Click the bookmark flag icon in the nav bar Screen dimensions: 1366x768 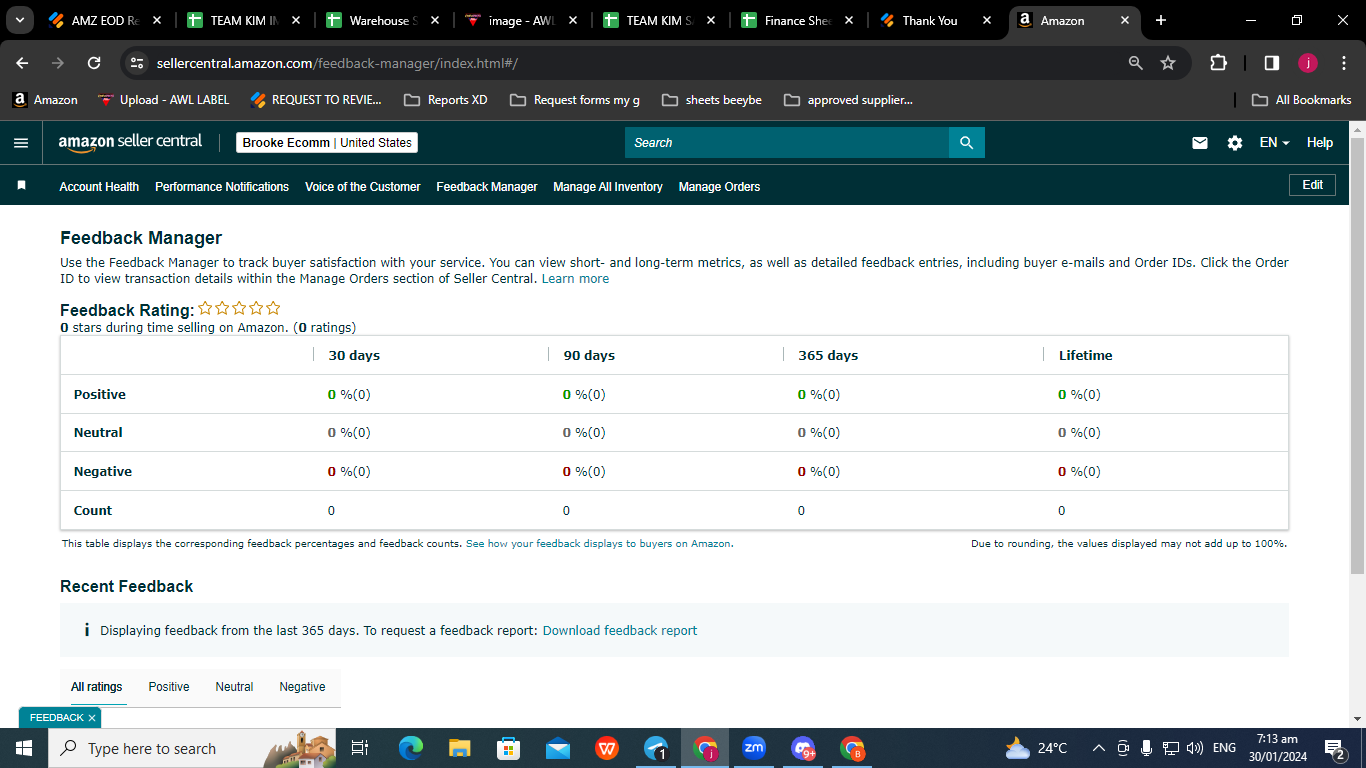(21, 186)
